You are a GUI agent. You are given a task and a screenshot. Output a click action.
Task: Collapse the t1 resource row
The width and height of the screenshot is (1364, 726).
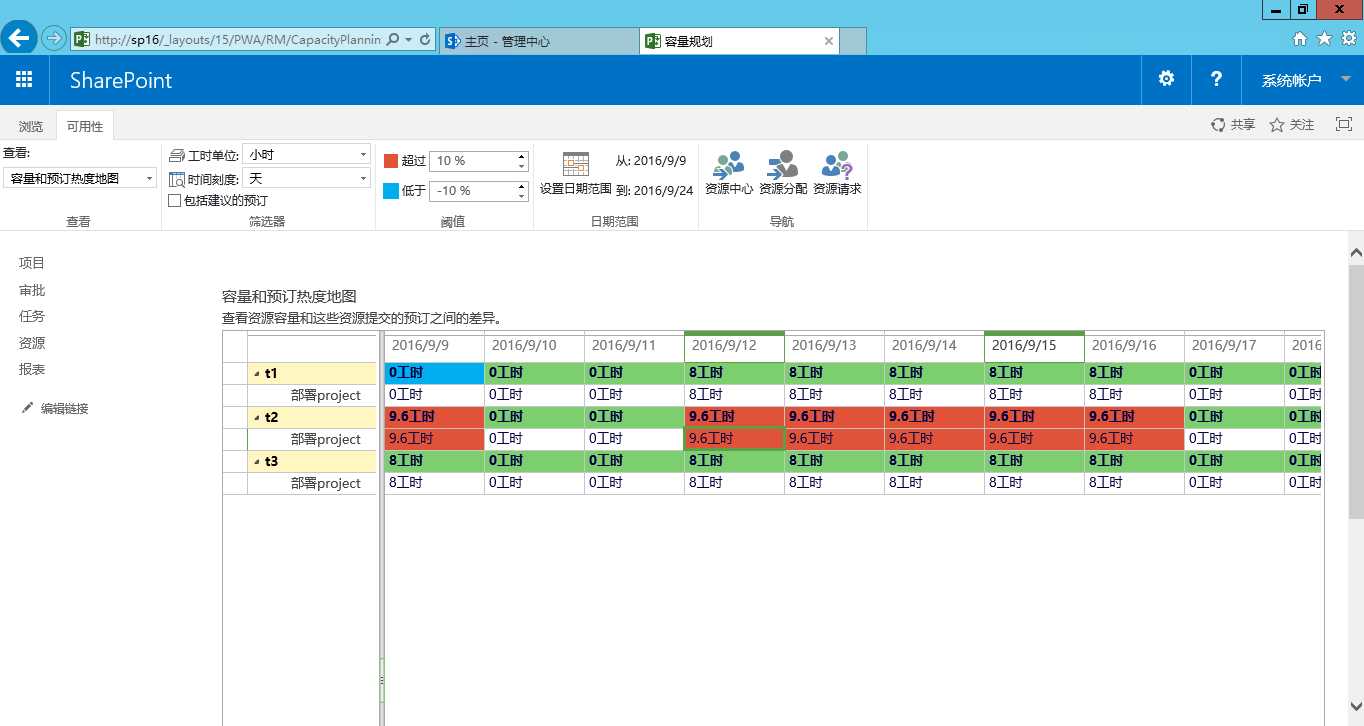click(x=256, y=374)
